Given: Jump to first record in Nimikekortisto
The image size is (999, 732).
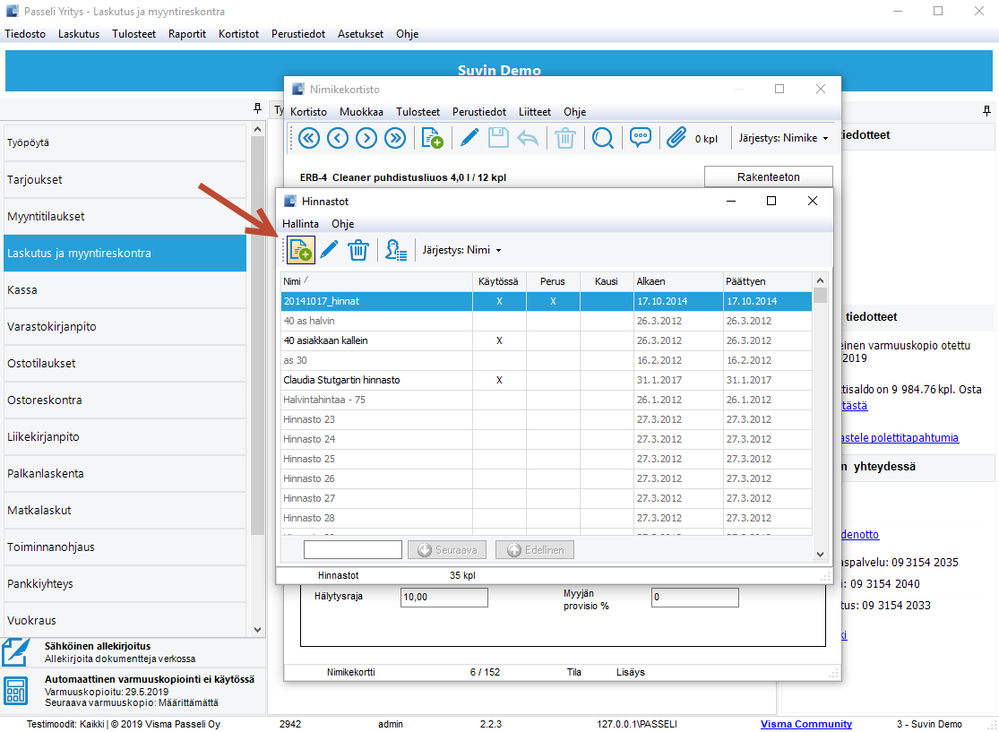Looking at the screenshot, I should click(x=309, y=138).
